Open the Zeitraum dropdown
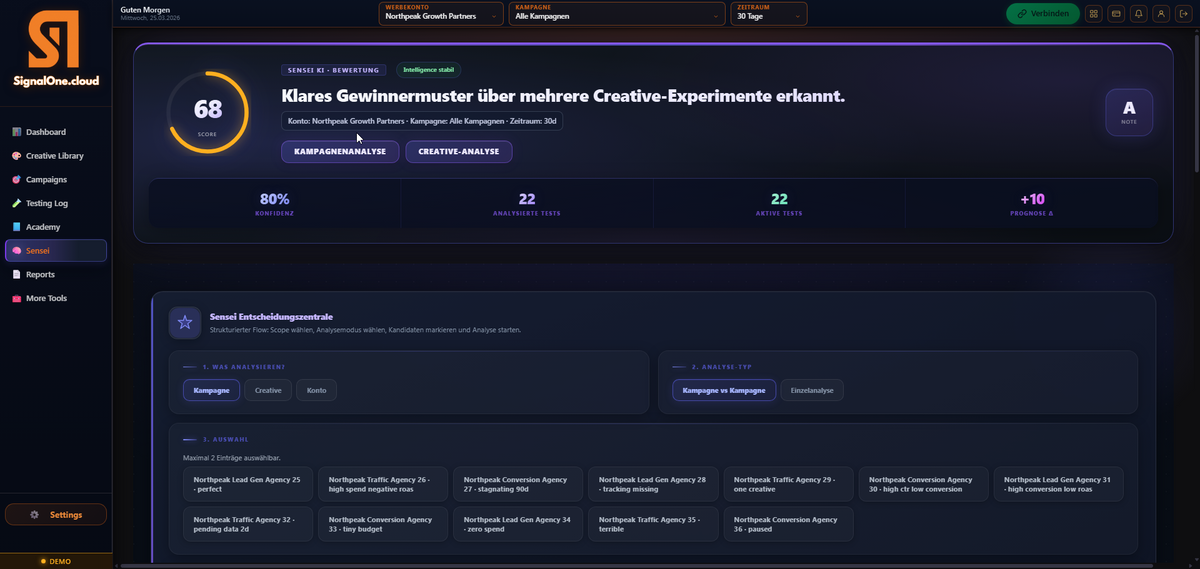 point(769,13)
